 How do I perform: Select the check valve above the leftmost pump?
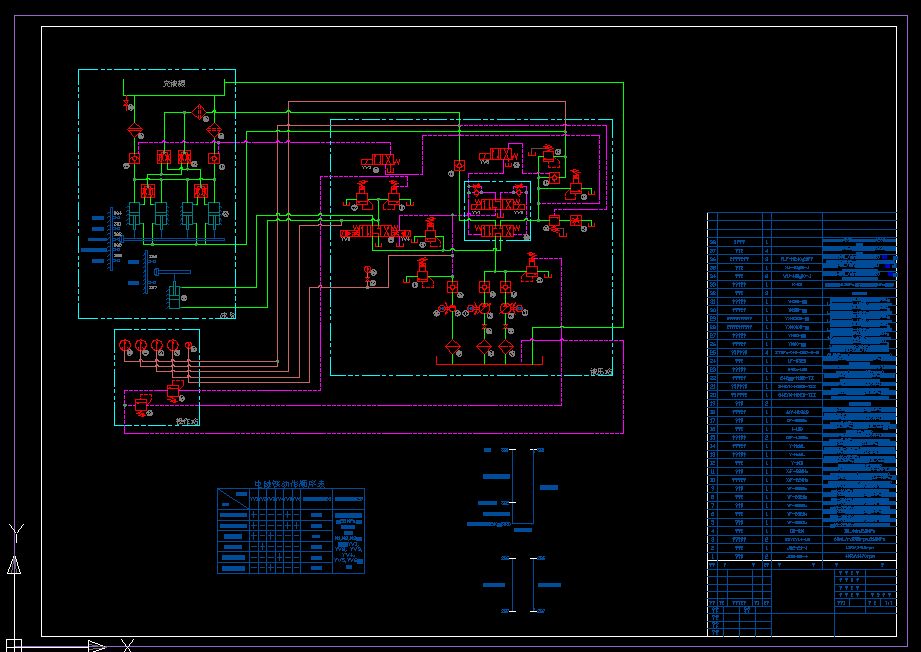pos(452,287)
